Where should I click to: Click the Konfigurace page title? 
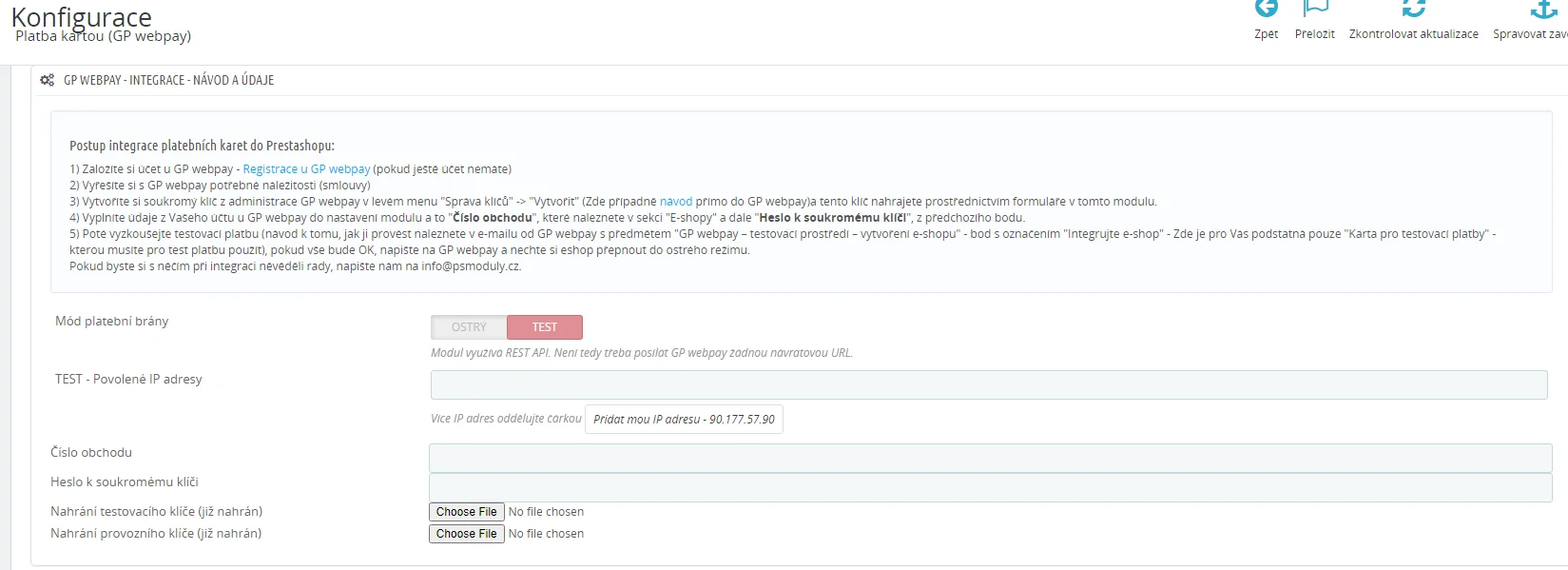click(x=81, y=17)
